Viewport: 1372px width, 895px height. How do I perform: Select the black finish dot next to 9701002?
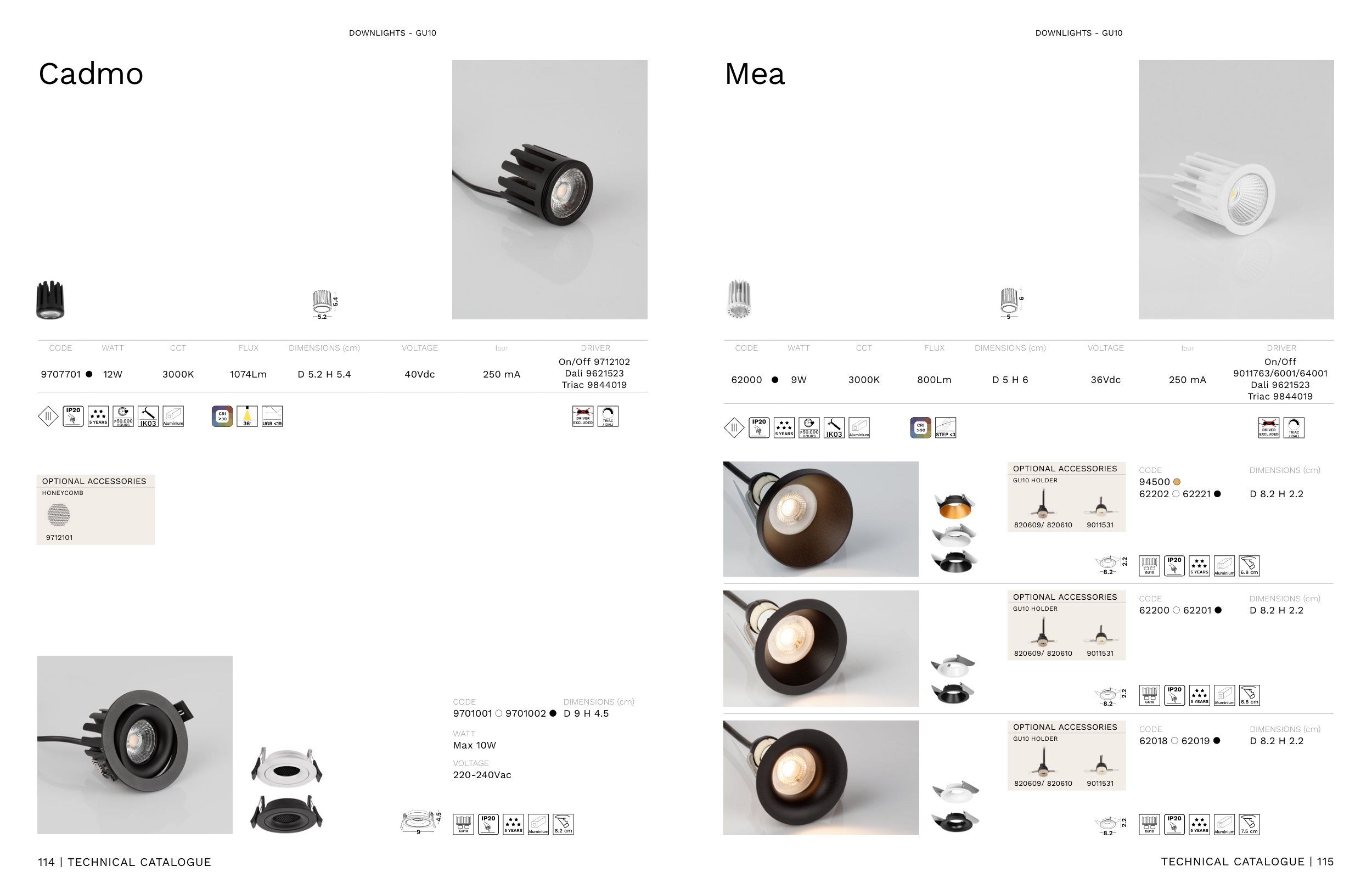coord(553,713)
